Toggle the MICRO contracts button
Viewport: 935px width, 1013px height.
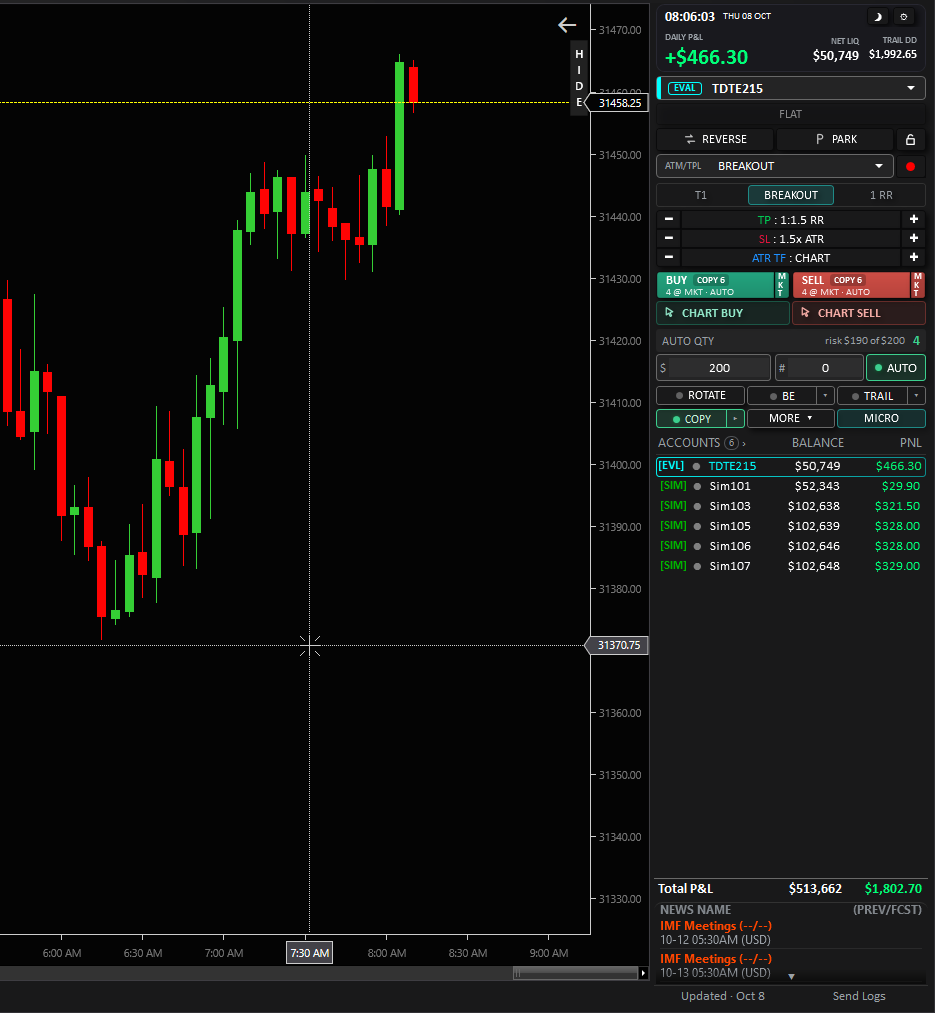click(x=881, y=419)
